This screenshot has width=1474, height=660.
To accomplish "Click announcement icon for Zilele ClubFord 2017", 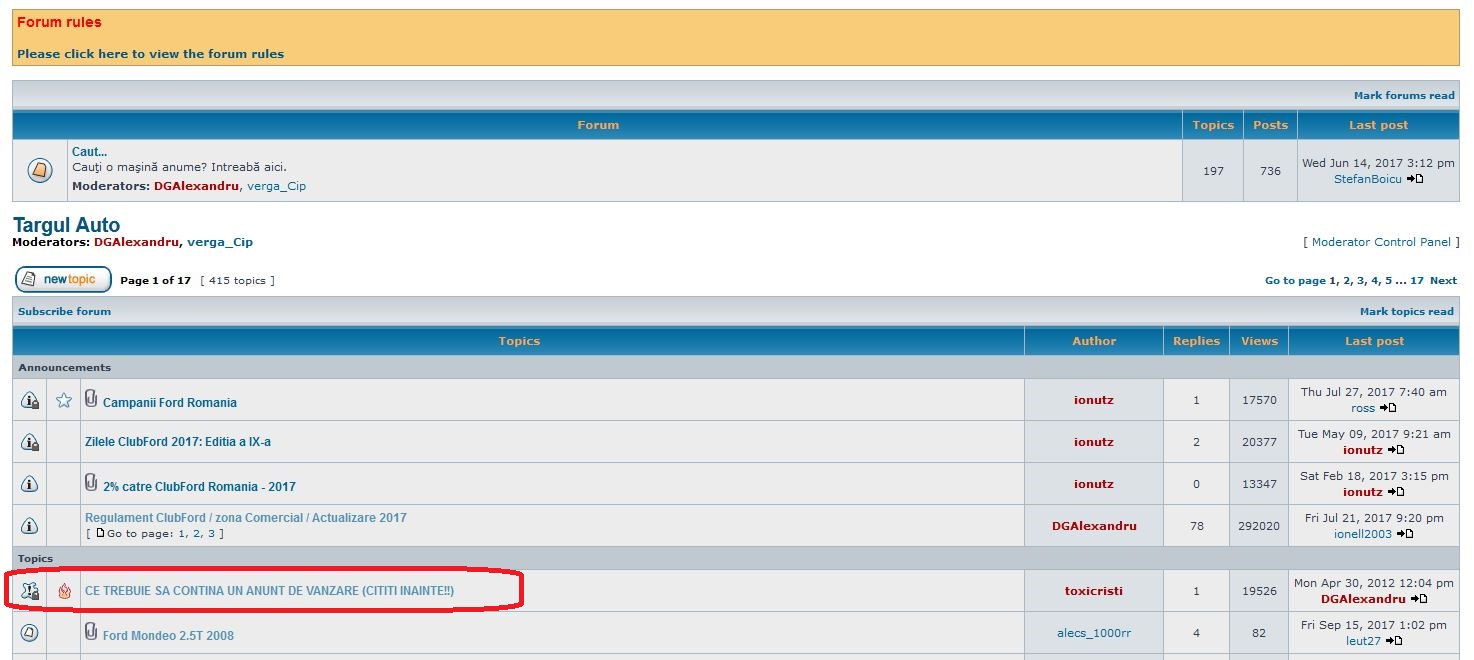I will 30,442.
